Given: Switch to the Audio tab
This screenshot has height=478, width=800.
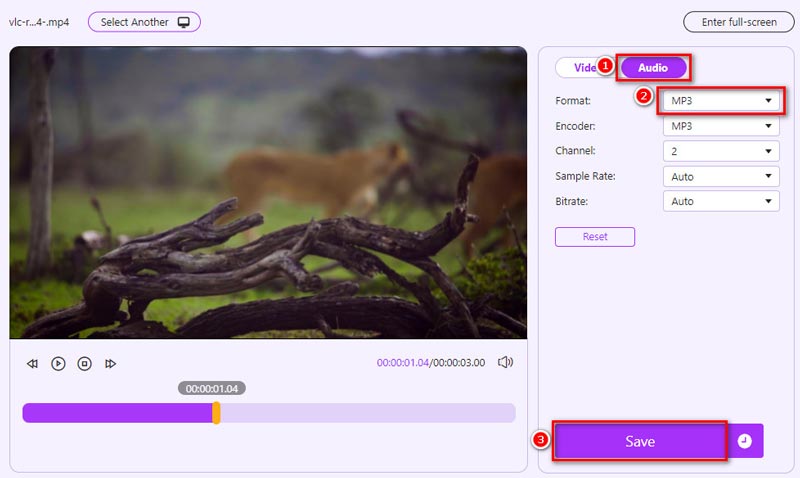Looking at the screenshot, I should tap(653, 67).
